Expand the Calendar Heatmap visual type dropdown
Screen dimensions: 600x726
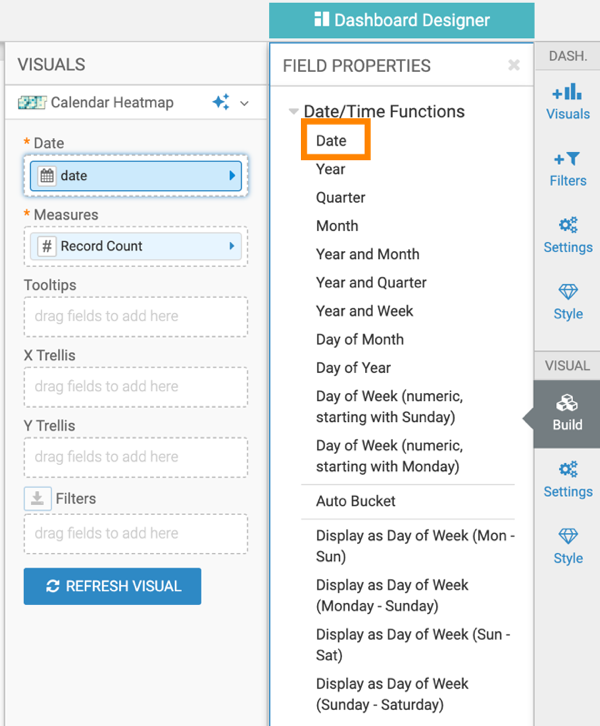click(x=244, y=102)
